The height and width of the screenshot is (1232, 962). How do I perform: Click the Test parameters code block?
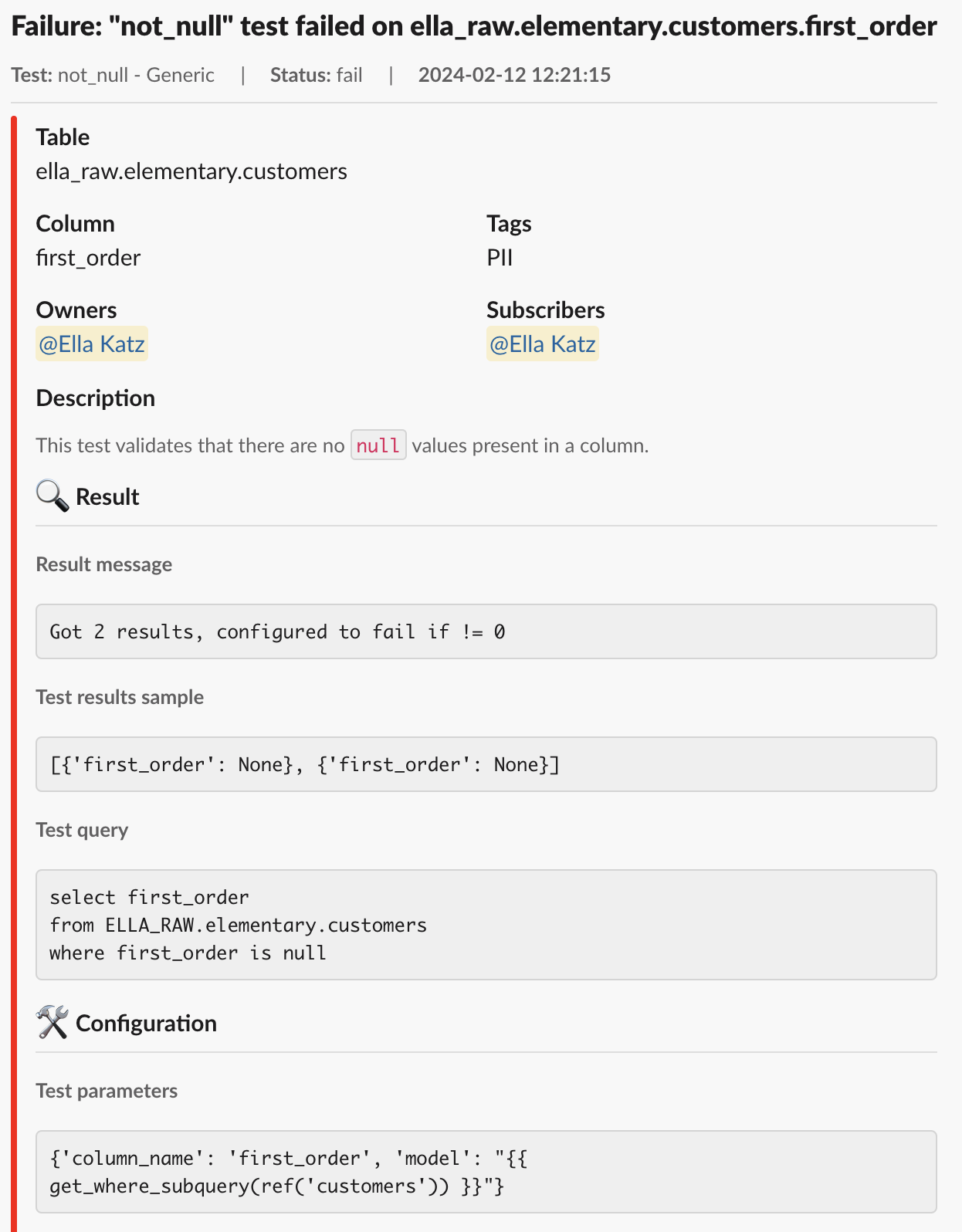coord(486,1172)
